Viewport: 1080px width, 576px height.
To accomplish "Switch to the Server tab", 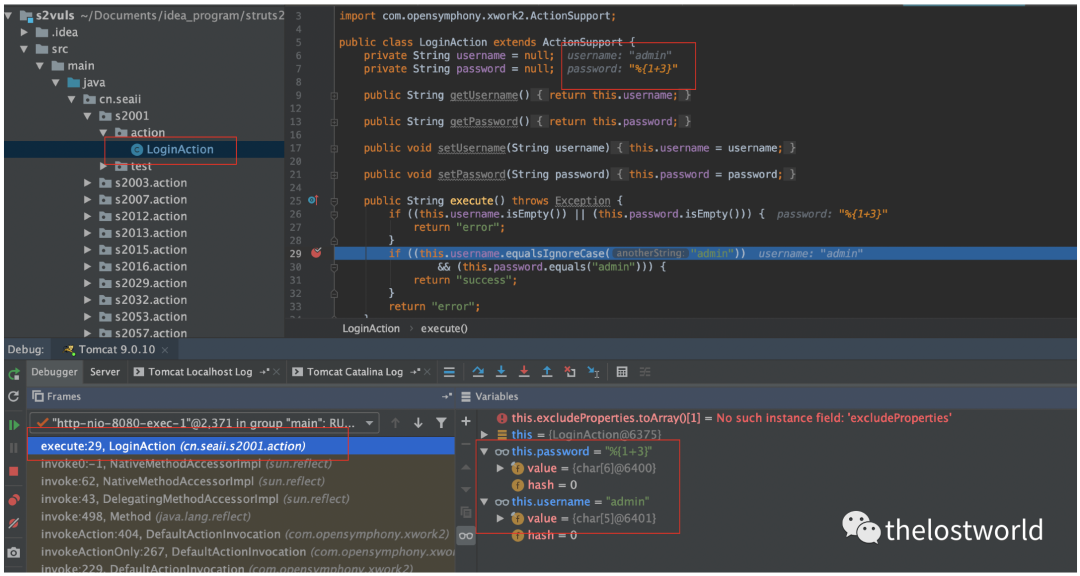I will pyautogui.click(x=105, y=372).
